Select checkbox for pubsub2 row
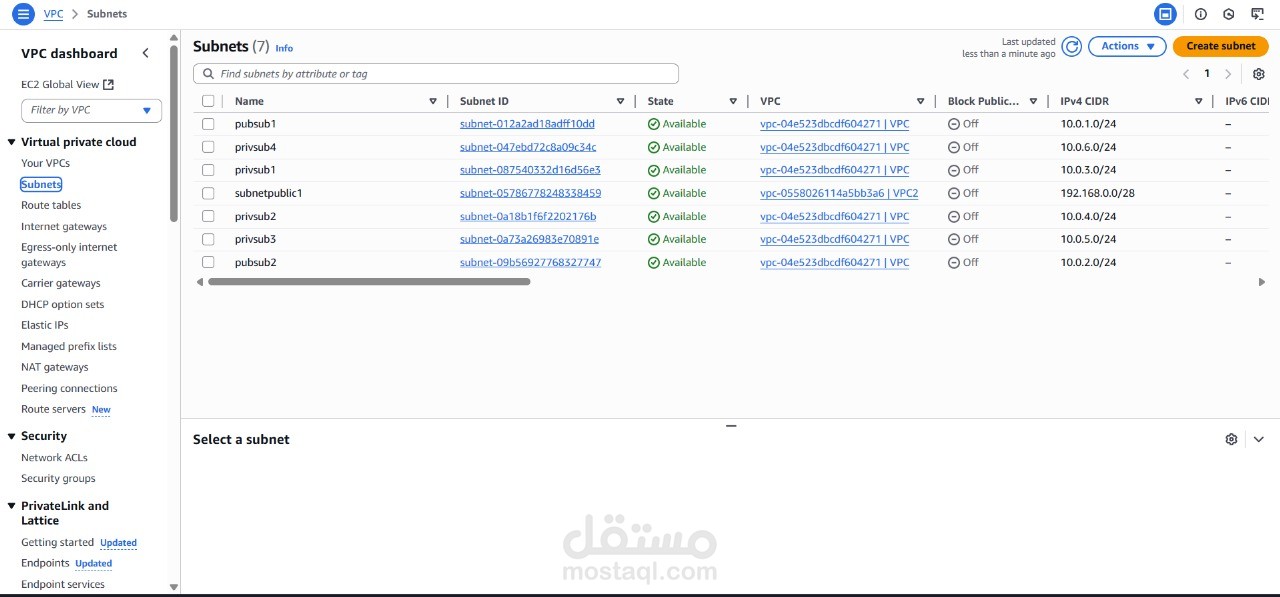Screen dimensions: 1280x597 208,262
